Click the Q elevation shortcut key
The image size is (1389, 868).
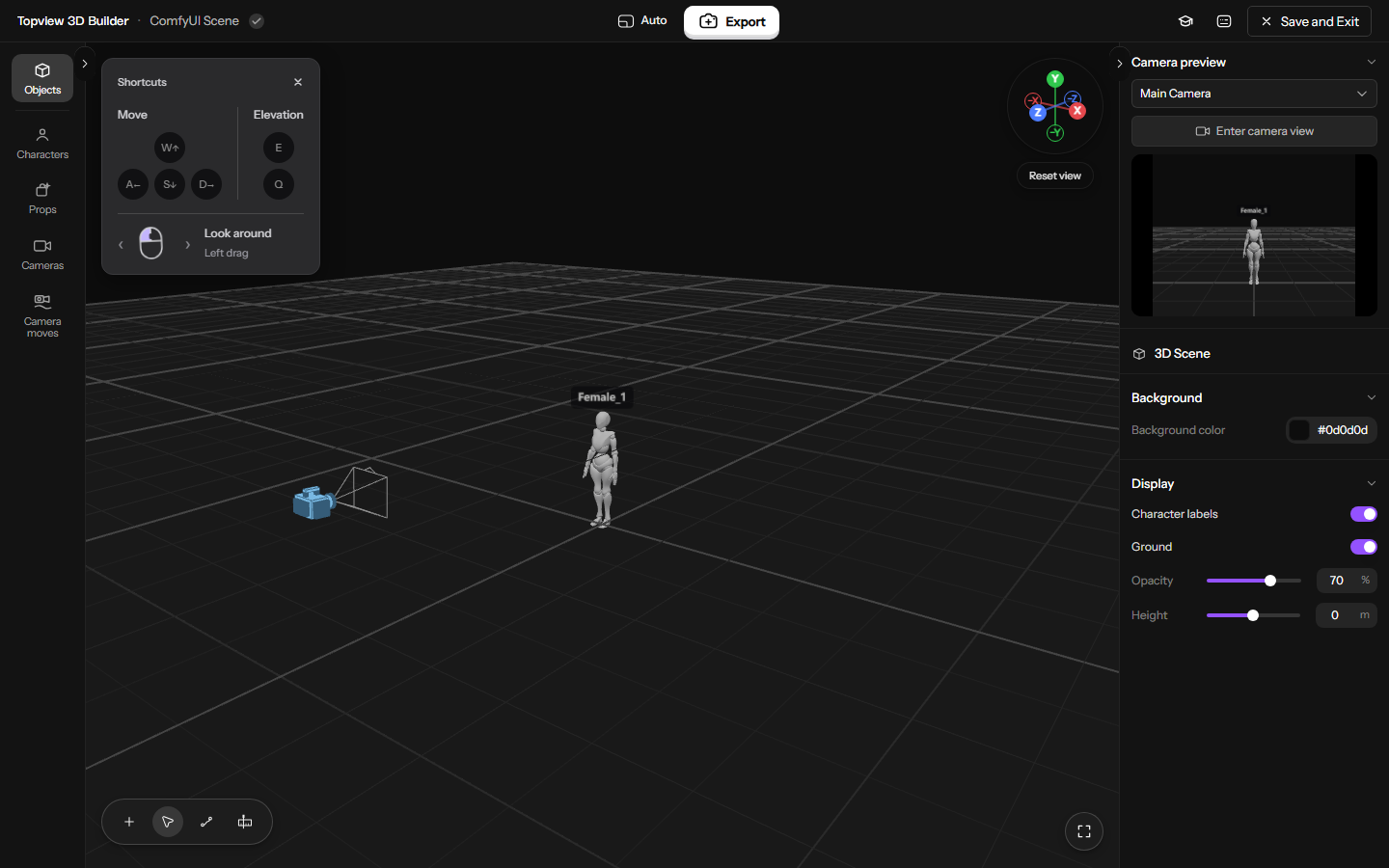point(279,184)
